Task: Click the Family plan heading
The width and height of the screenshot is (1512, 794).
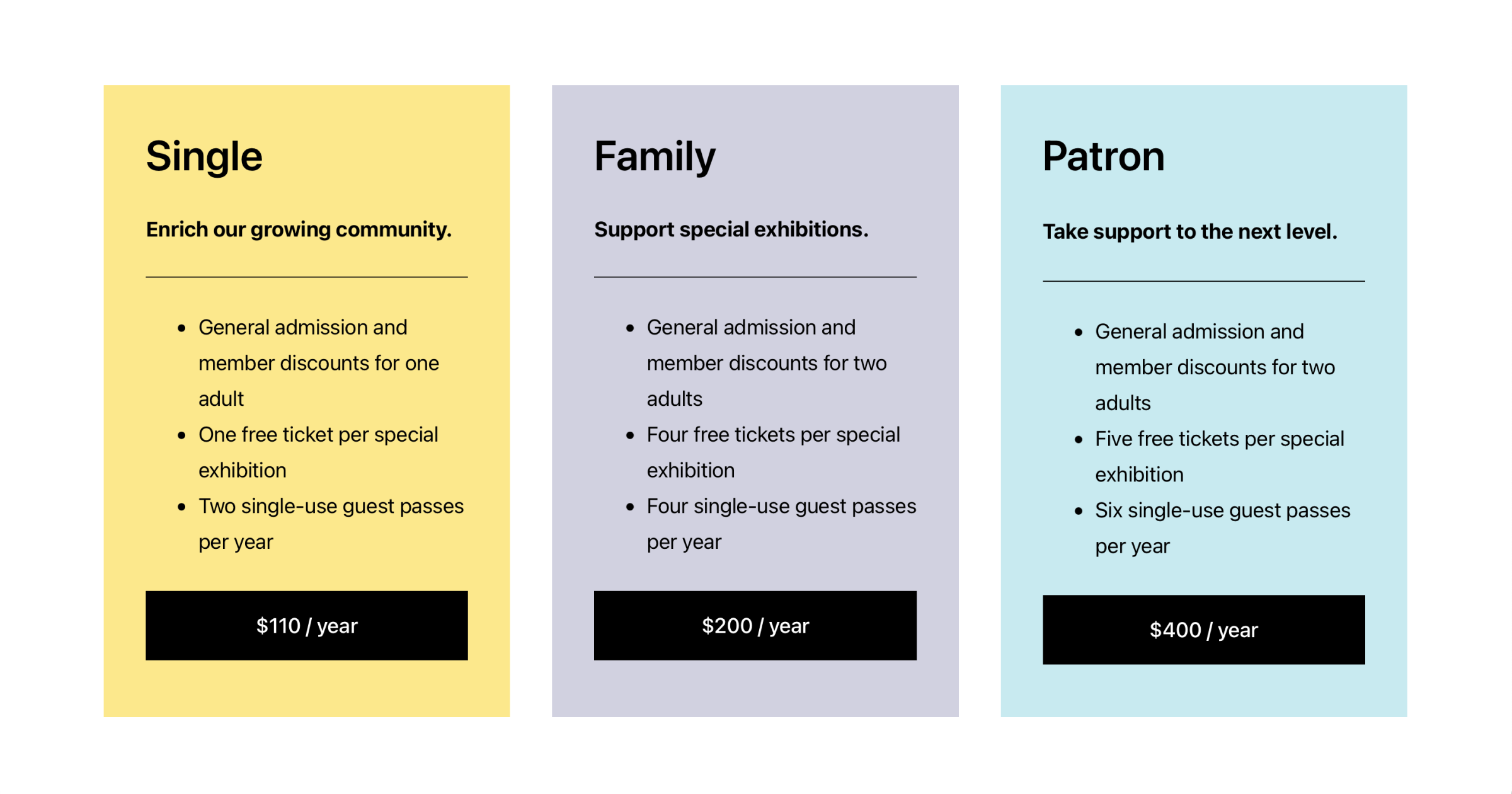Action: pos(655,156)
